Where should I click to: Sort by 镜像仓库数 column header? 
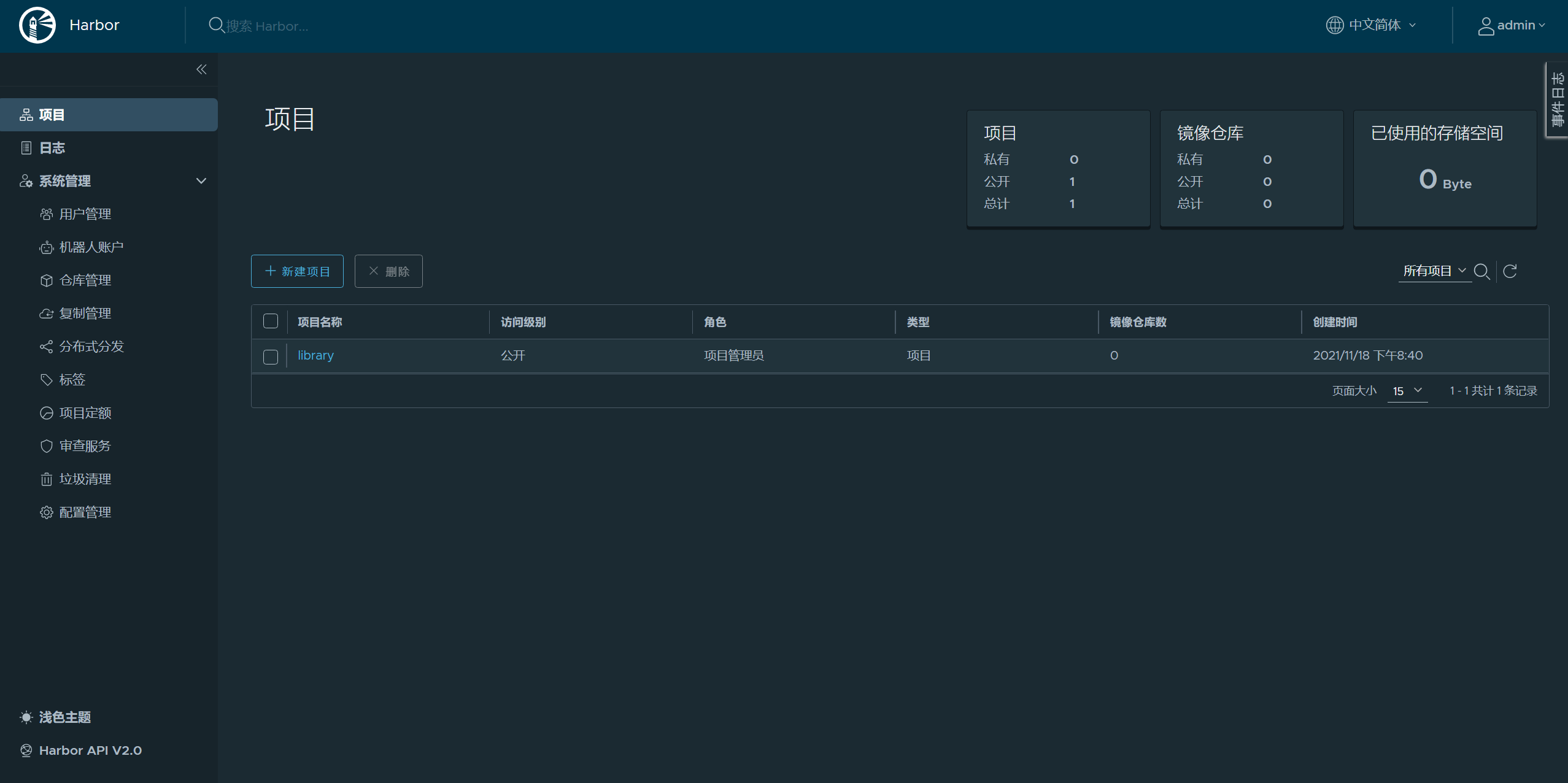(x=1138, y=322)
